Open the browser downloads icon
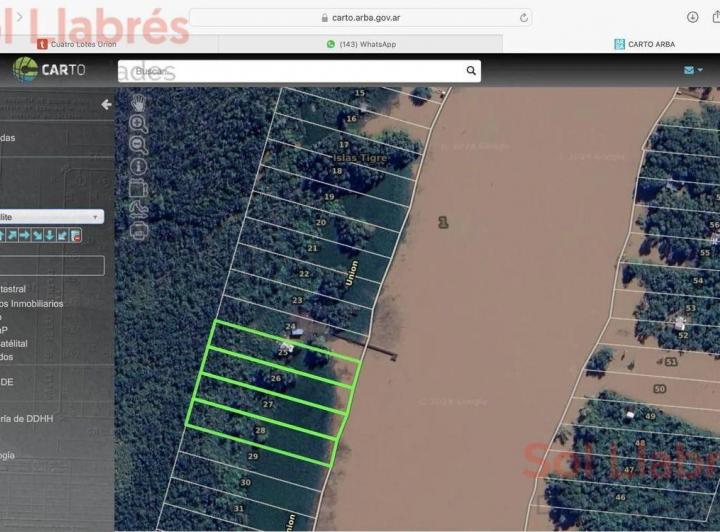The image size is (720, 532). 692,17
